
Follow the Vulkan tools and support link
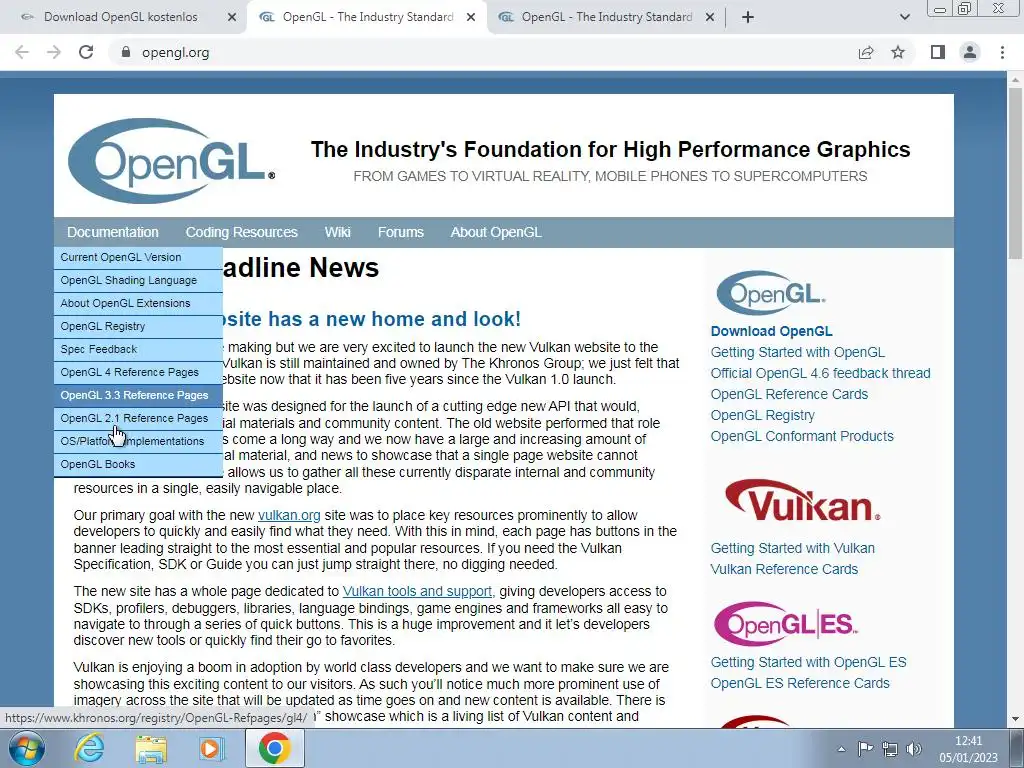coord(417,591)
